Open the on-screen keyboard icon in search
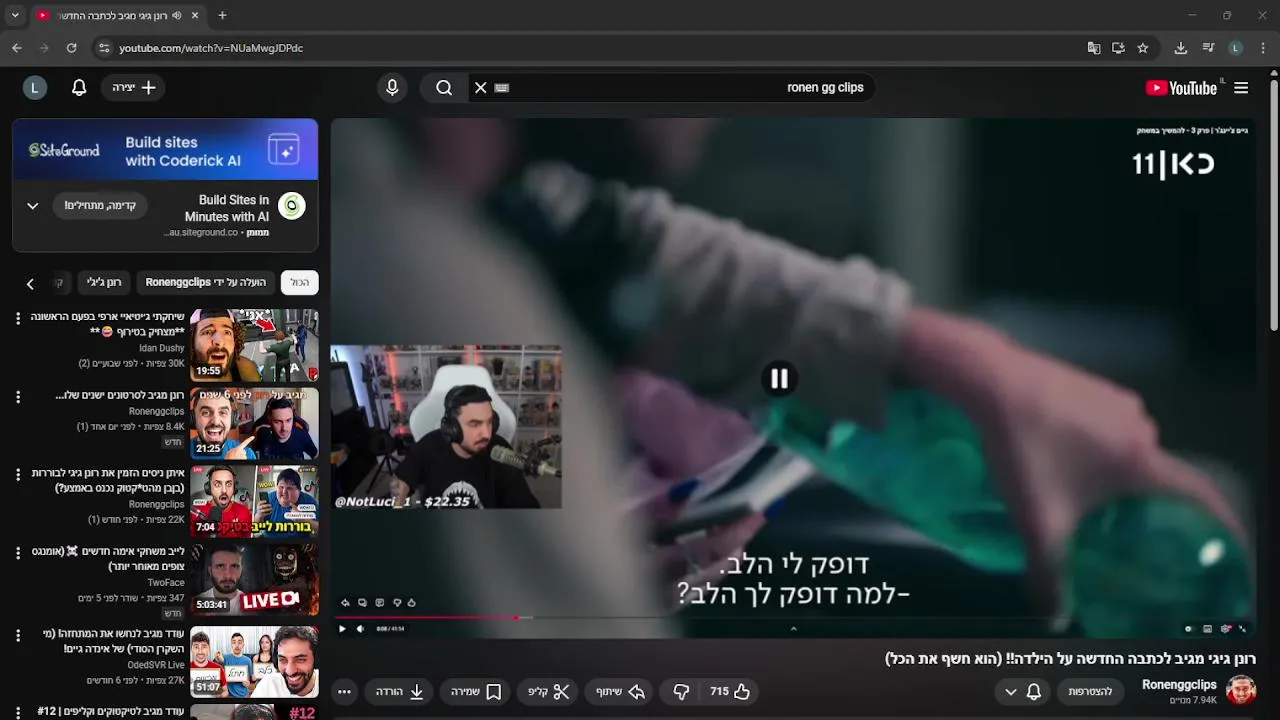This screenshot has width=1280, height=720. 502,88
